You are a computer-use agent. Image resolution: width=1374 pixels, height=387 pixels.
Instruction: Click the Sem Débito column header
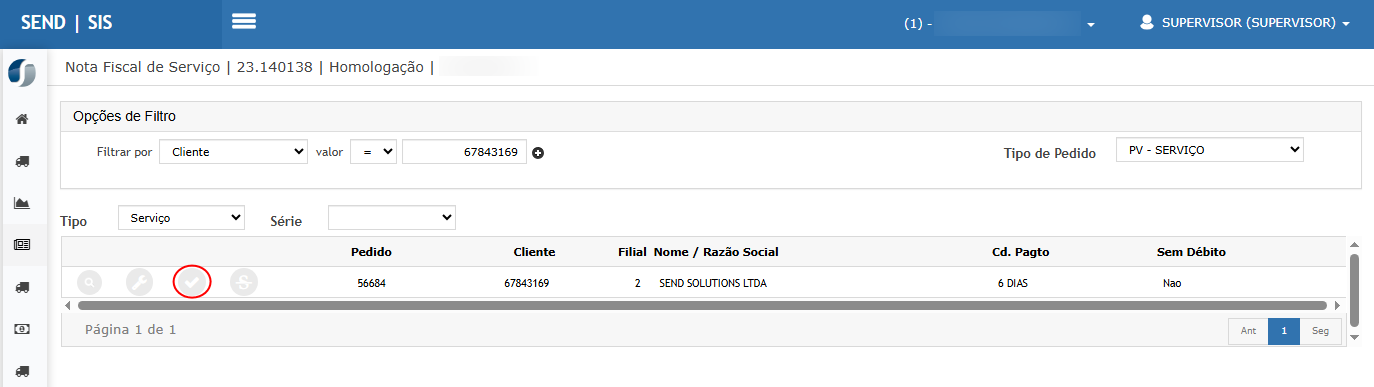tap(1191, 252)
